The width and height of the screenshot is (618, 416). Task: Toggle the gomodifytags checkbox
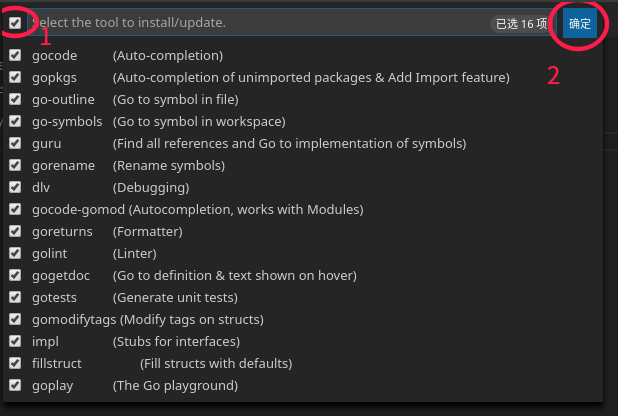pyautogui.click(x=15, y=319)
